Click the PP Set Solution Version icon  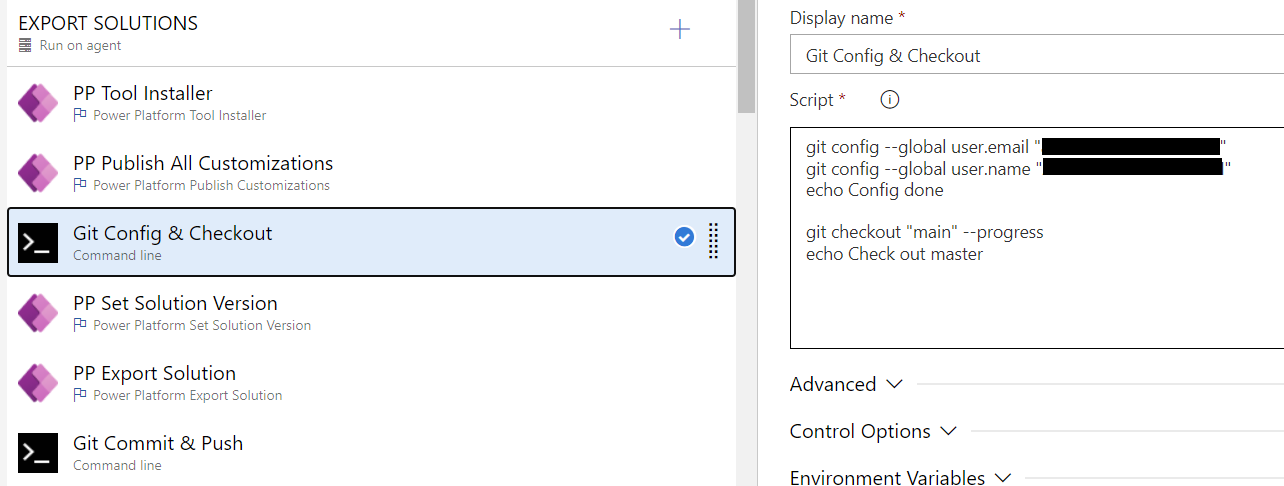38,313
